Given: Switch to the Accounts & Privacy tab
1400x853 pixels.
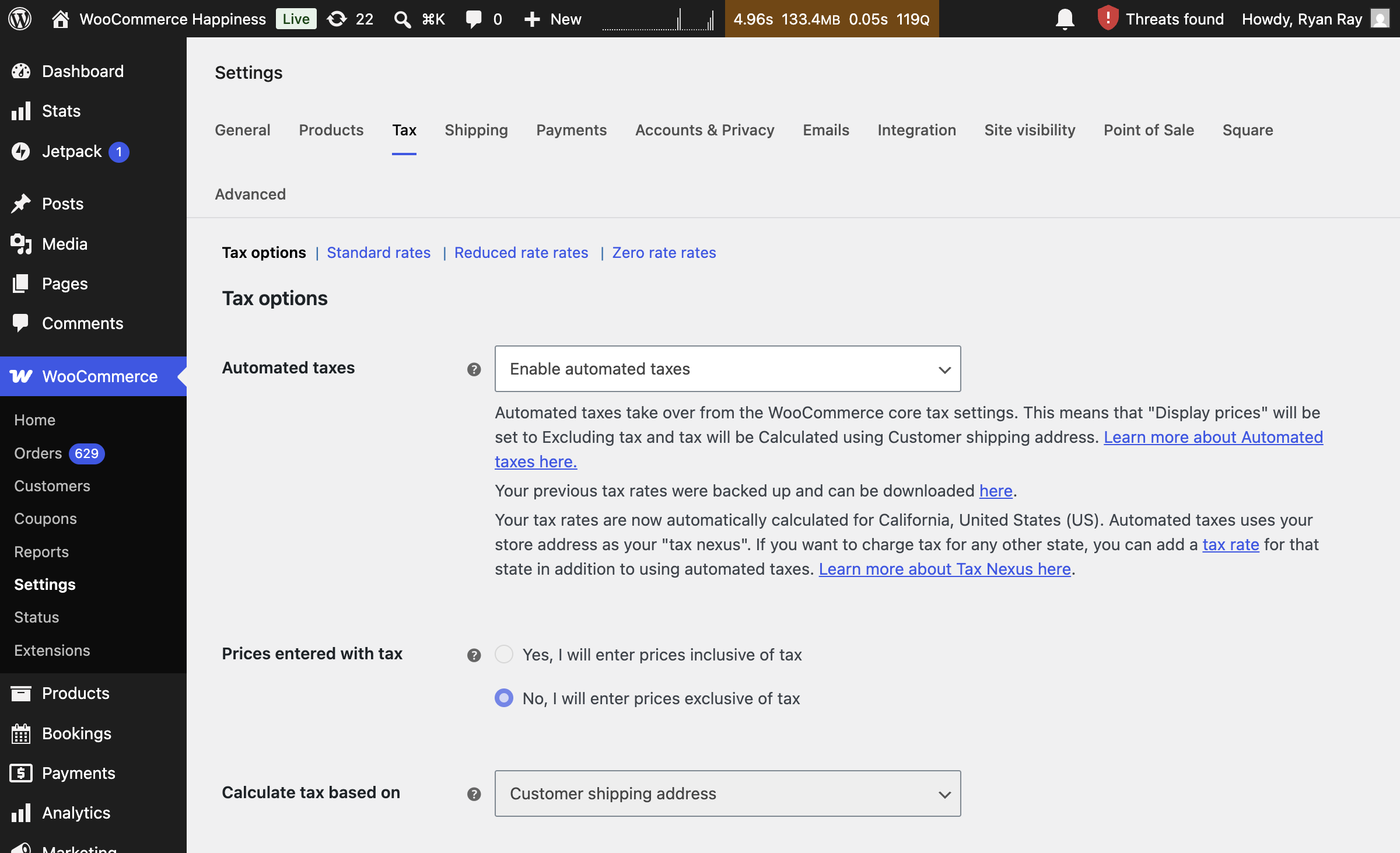Looking at the screenshot, I should [x=705, y=130].
